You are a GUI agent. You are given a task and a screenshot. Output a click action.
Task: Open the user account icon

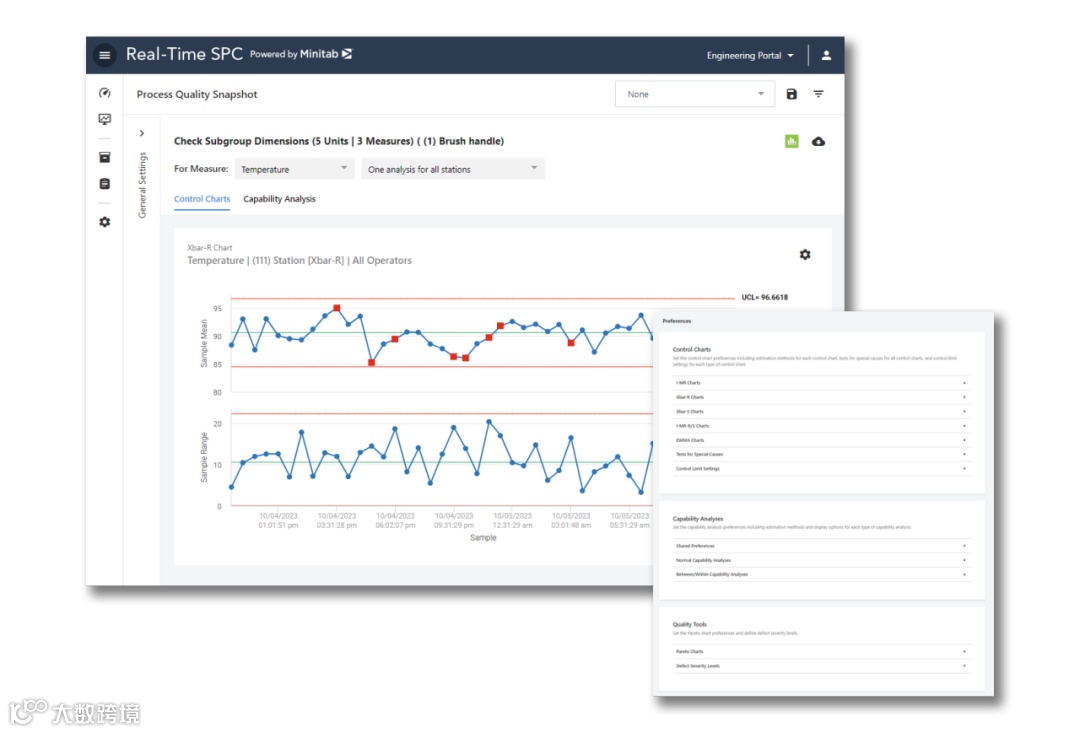826,55
